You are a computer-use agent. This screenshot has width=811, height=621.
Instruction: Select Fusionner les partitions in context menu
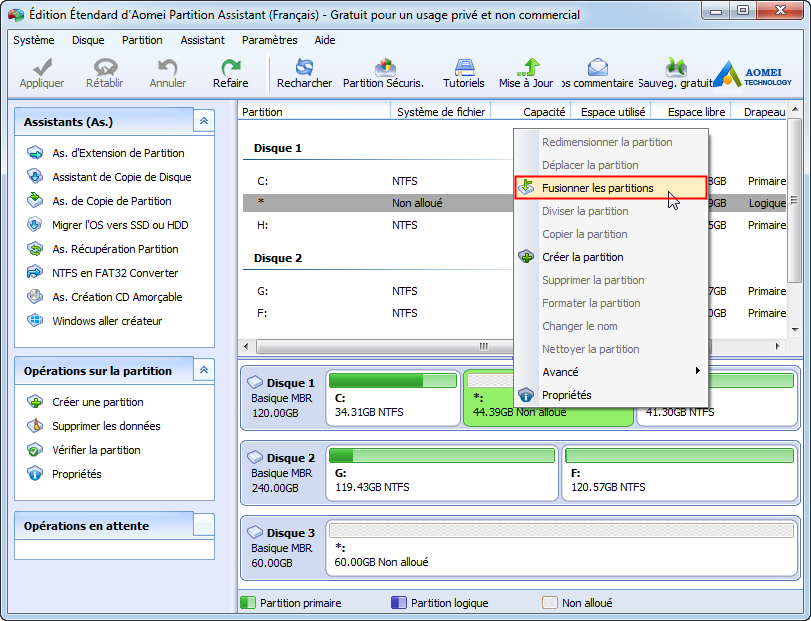click(x=611, y=188)
